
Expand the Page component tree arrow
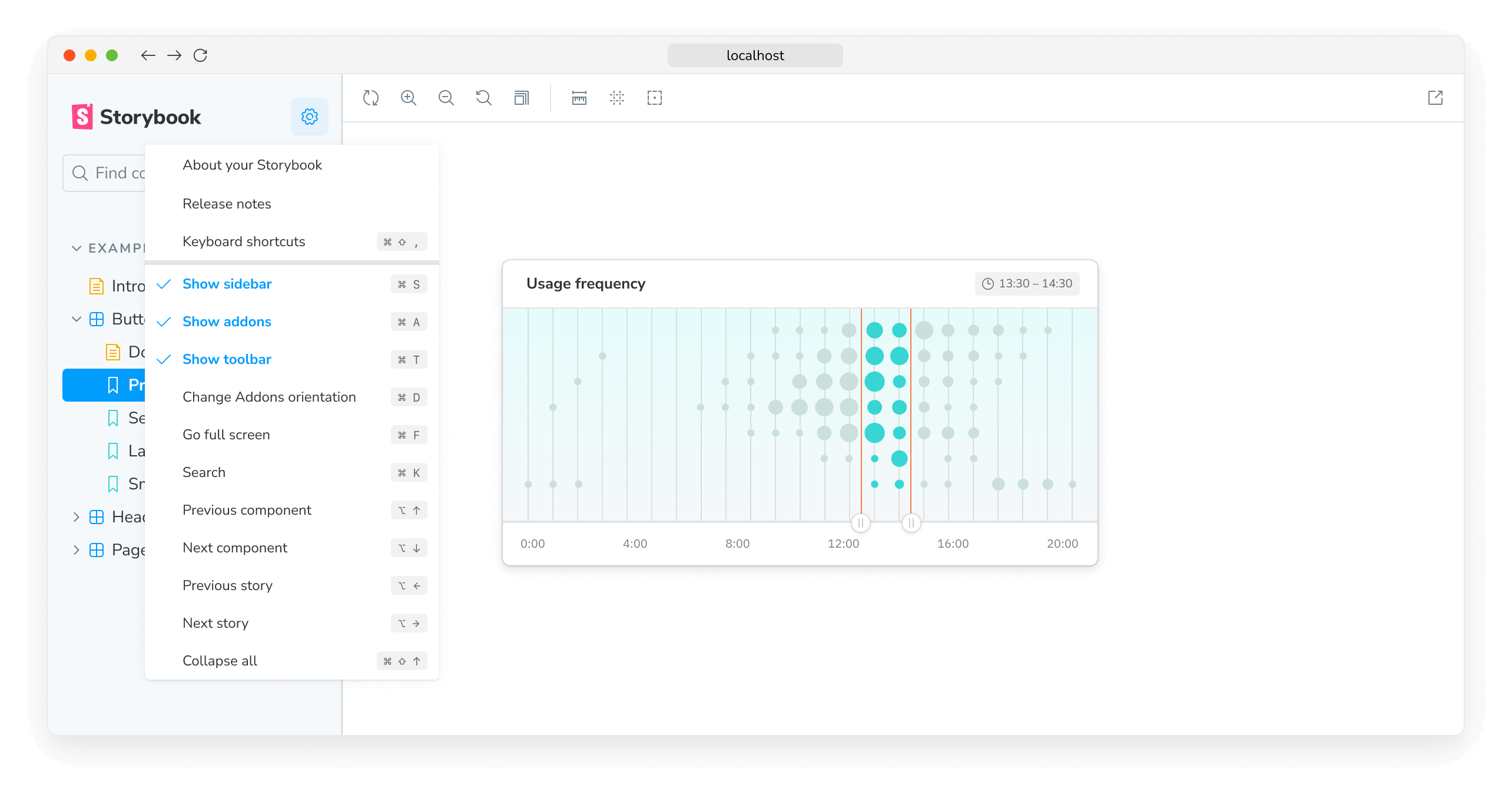point(77,550)
